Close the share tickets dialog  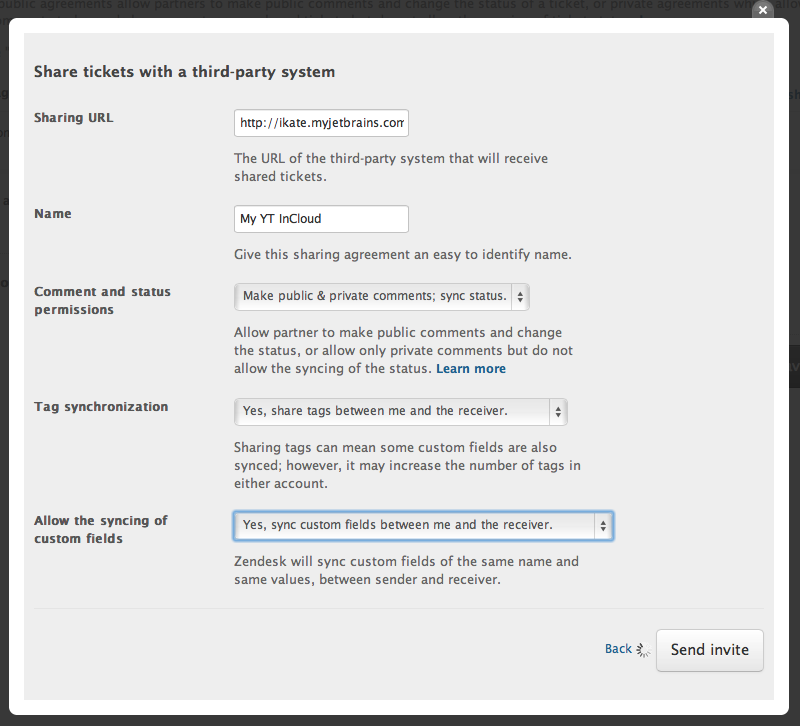tap(763, 10)
